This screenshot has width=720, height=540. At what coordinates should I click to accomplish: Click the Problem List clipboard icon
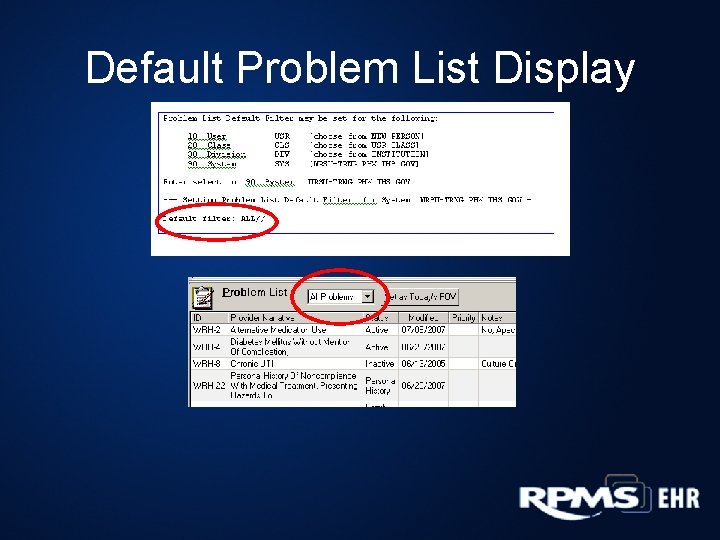[x=202, y=297]
